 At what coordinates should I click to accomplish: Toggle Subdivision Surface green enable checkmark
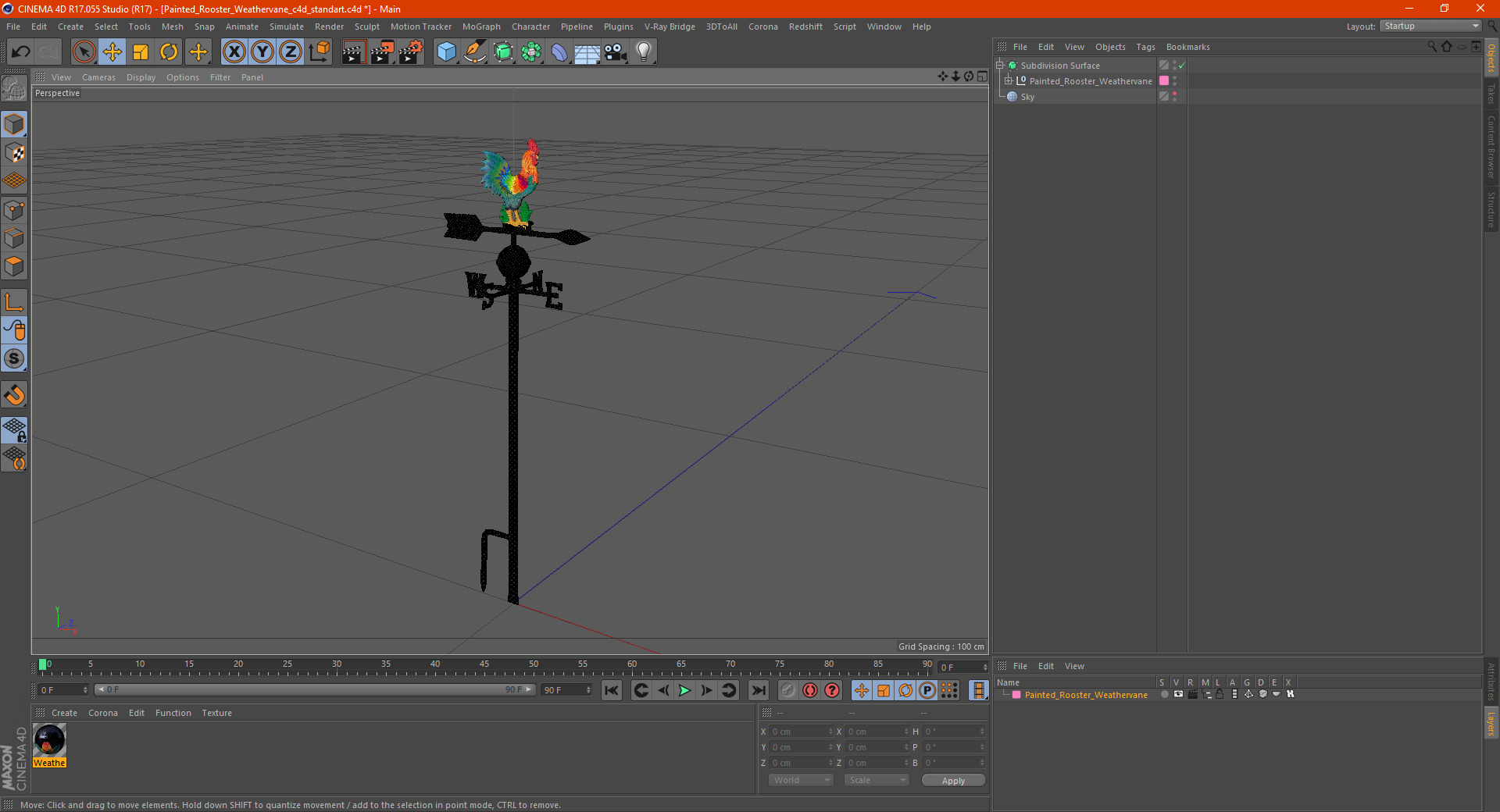(1182, 66)
